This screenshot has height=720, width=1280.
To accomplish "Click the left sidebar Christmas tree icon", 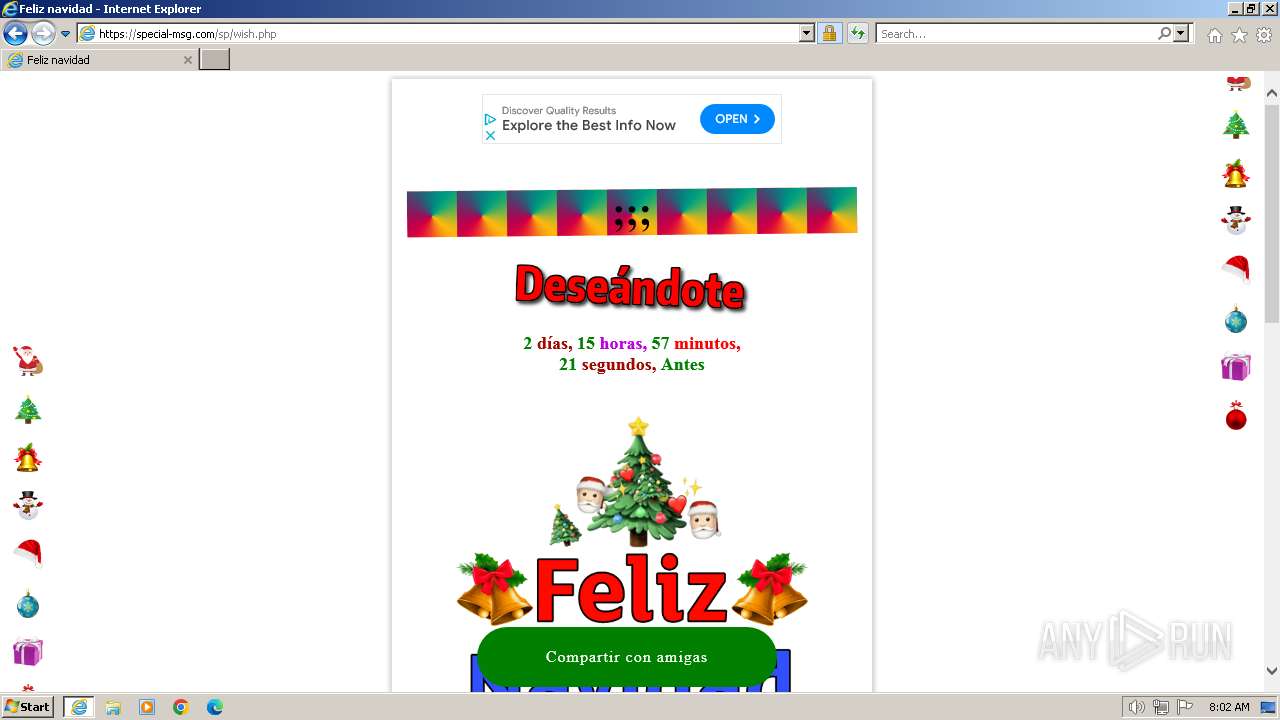I will [28, 409].
